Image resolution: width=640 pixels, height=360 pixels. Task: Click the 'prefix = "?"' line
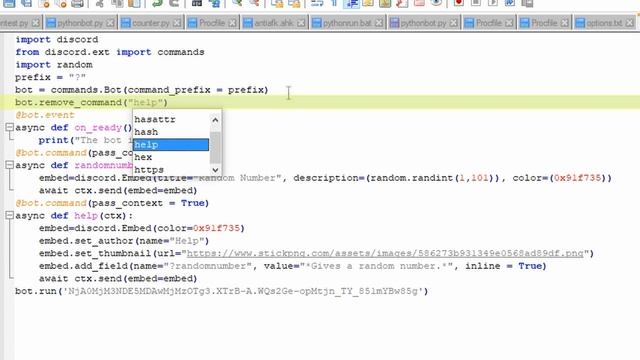[51, 77]
